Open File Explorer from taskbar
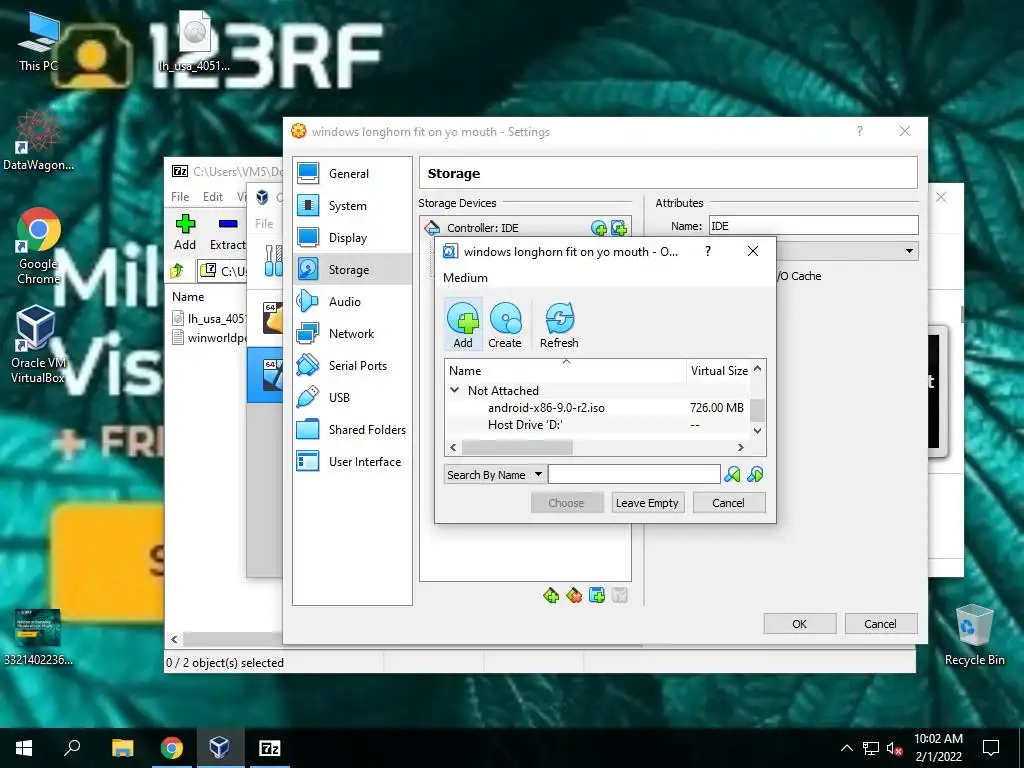The image size is (1024, 768). pyautogui.click(x=122, y=748)
